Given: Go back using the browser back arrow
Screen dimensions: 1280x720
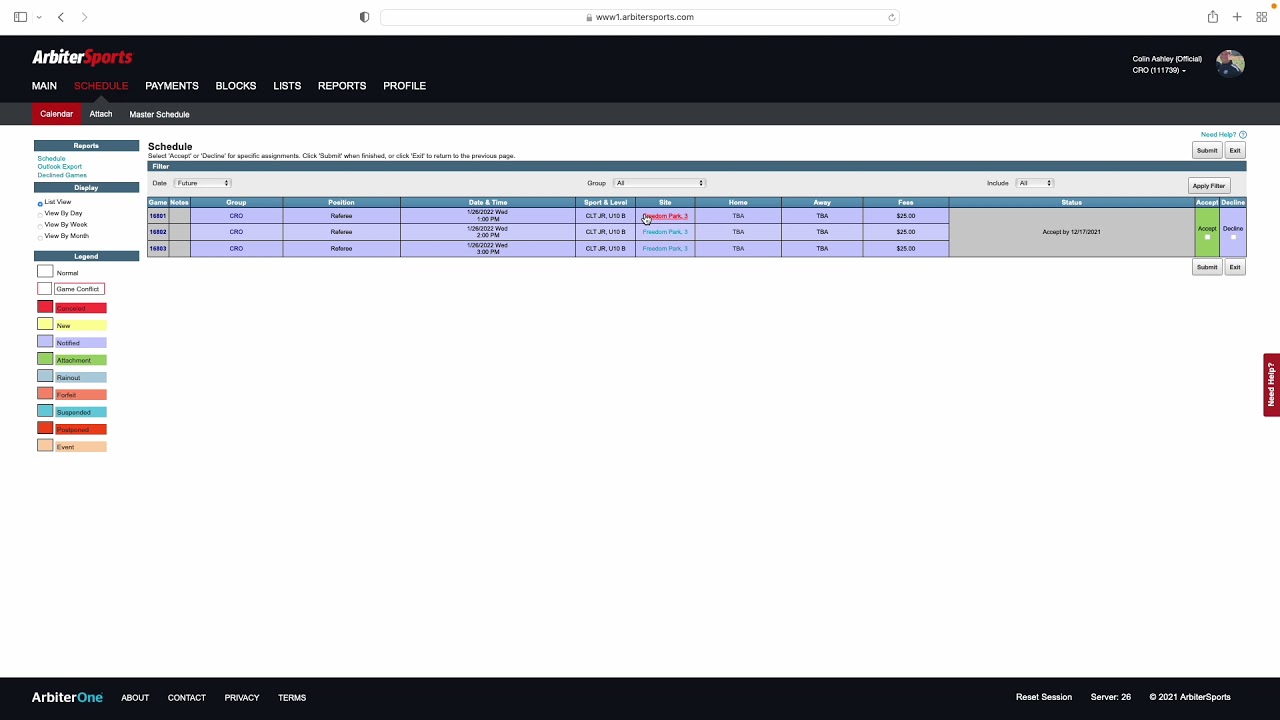Looking at the screenshot, I should click(61, 17).
